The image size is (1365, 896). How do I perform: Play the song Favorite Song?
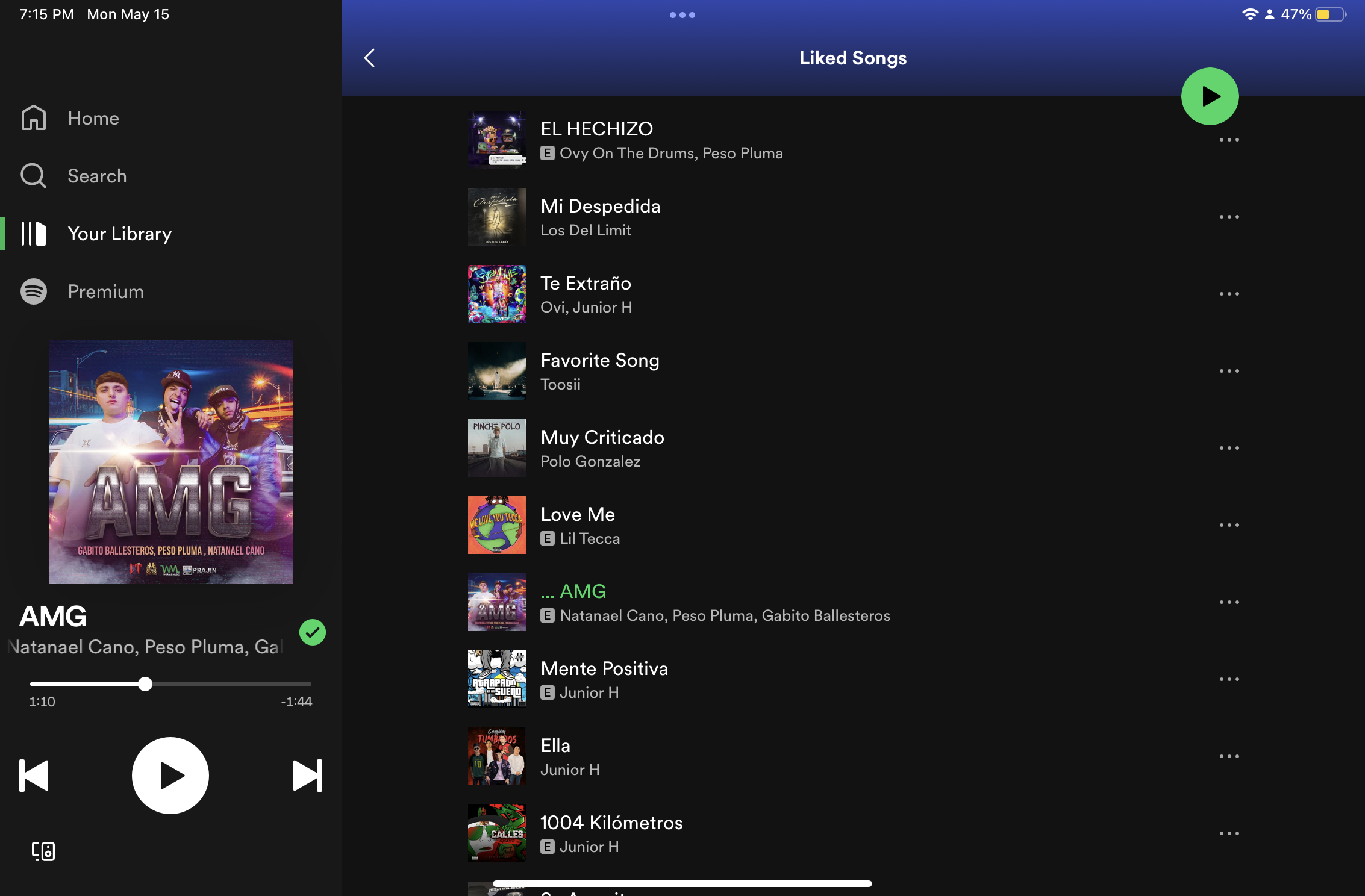pyautogui.click(x=600, y=360)
